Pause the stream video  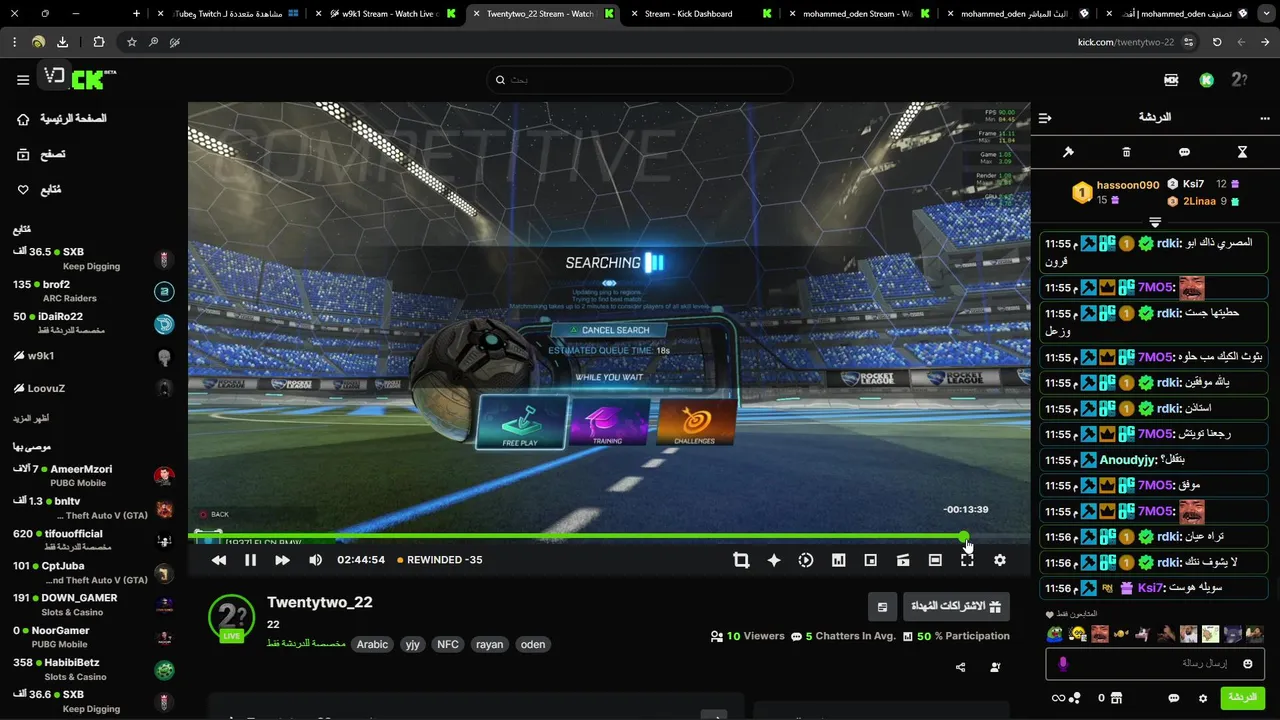[x=250, y=560]
